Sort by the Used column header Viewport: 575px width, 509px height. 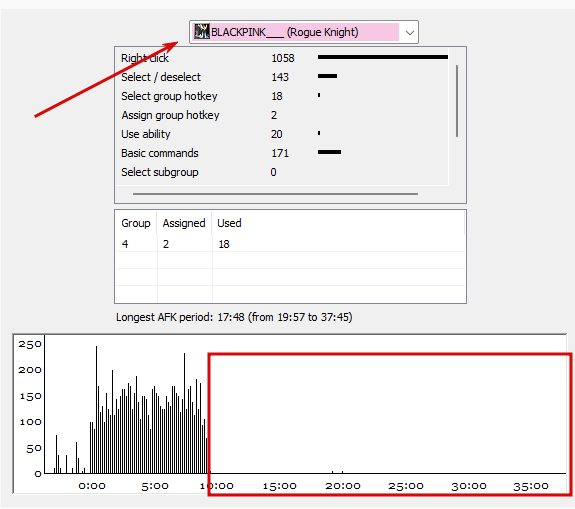click(x=338, y=223)
